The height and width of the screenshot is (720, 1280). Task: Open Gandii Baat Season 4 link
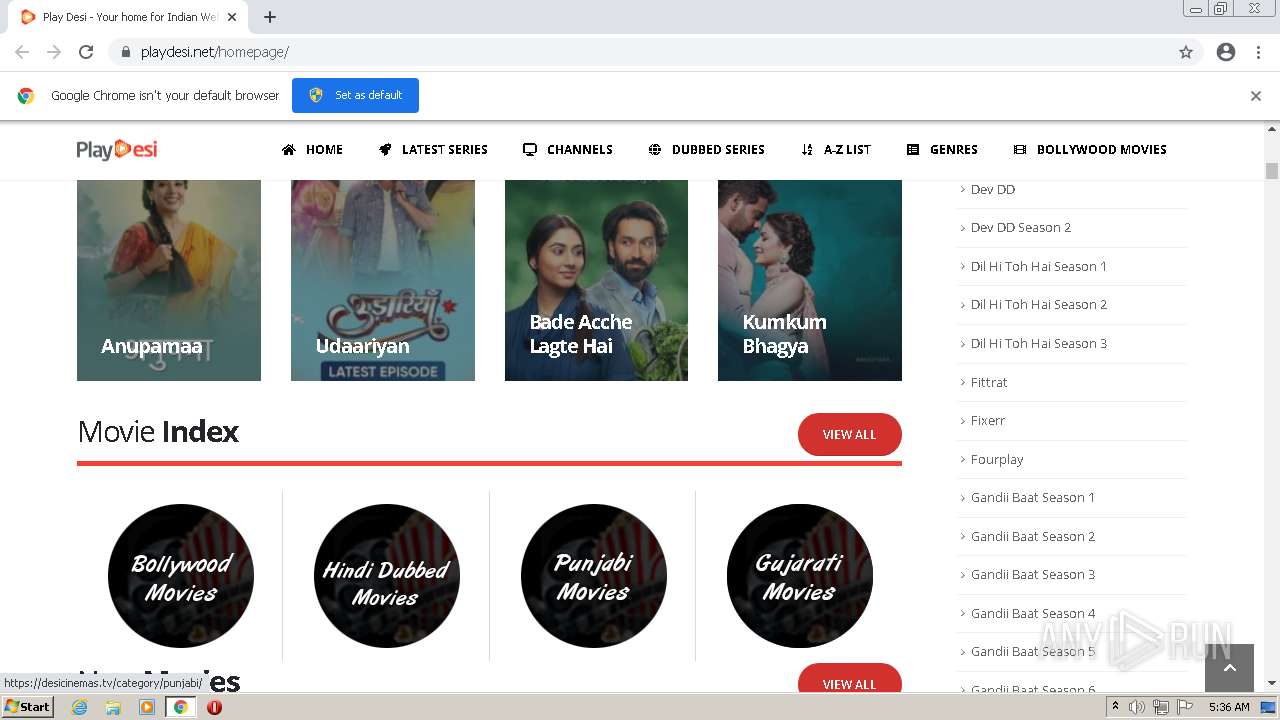pyautogui.click(x=1033, y=613)
